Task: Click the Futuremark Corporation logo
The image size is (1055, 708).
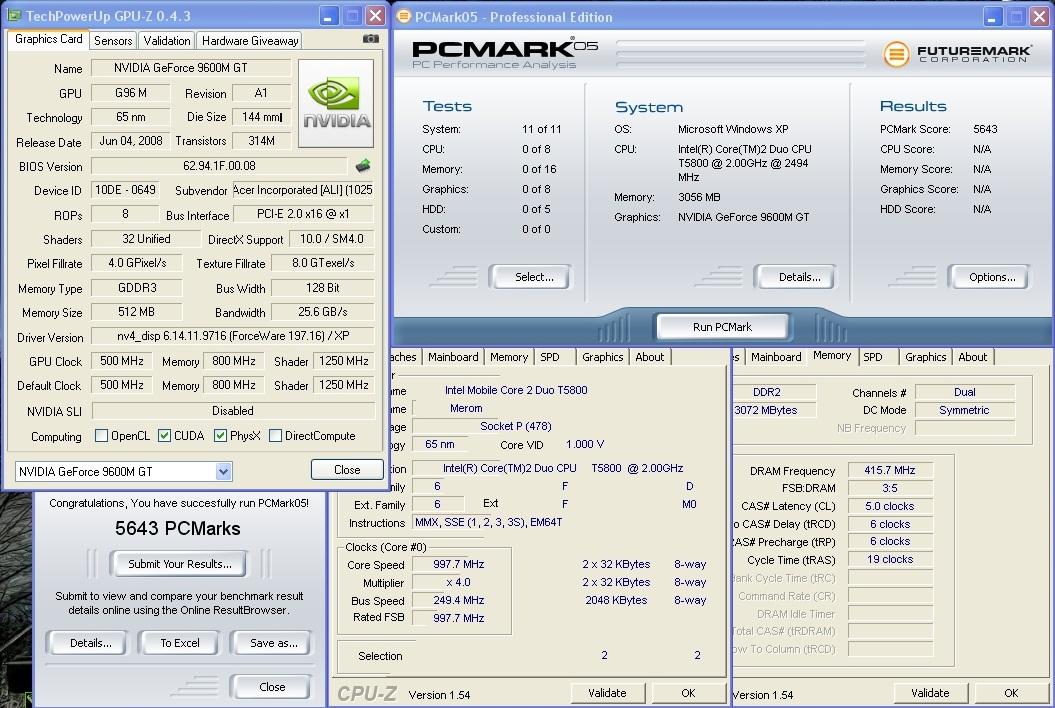Action: click(x=956, y=54)
